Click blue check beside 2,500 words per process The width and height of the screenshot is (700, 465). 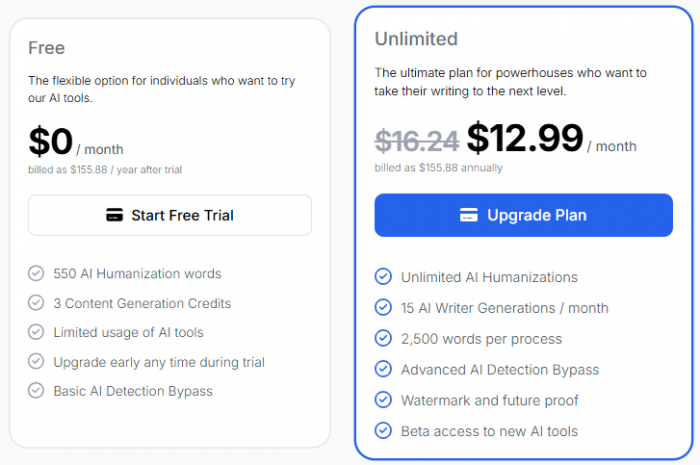point(383,338)
